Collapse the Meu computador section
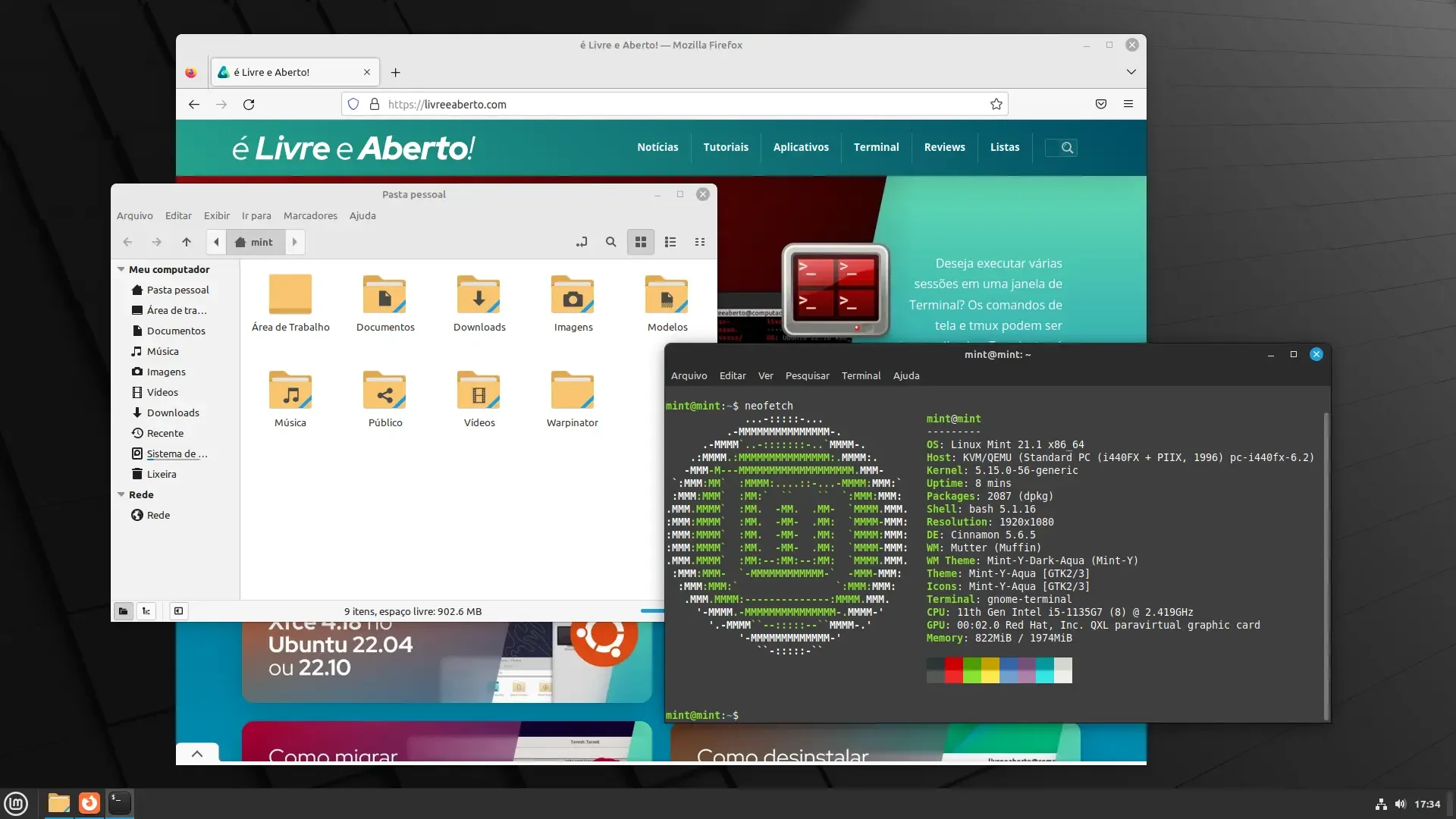 pyautogui.click(x=121, y=270)
